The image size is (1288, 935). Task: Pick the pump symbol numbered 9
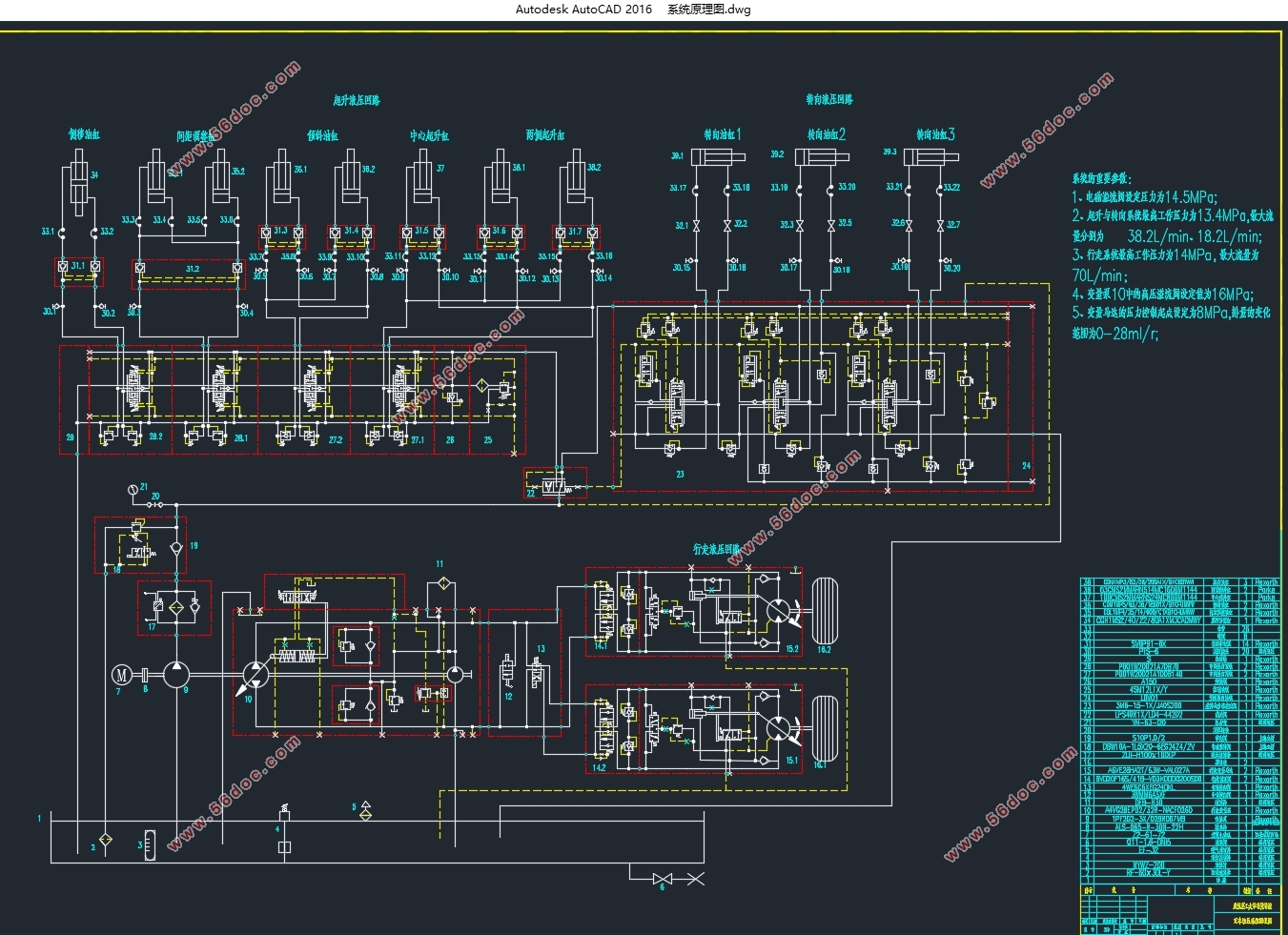click(176, 675)
